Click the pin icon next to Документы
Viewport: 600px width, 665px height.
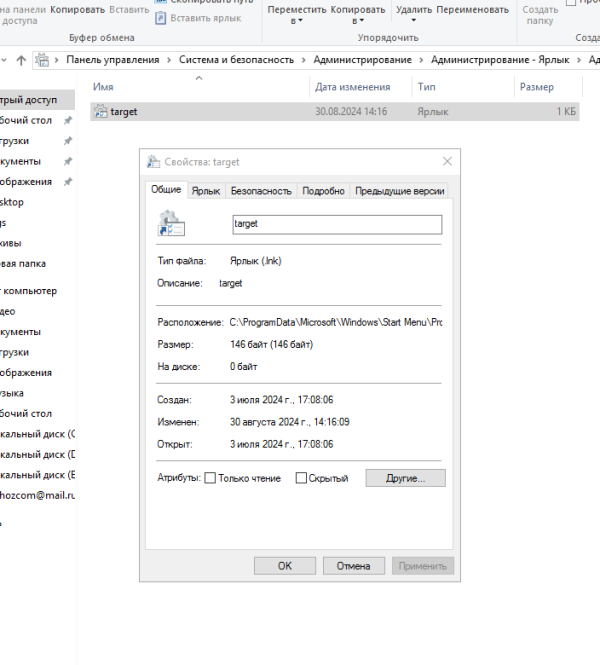(x=68, y=161)
